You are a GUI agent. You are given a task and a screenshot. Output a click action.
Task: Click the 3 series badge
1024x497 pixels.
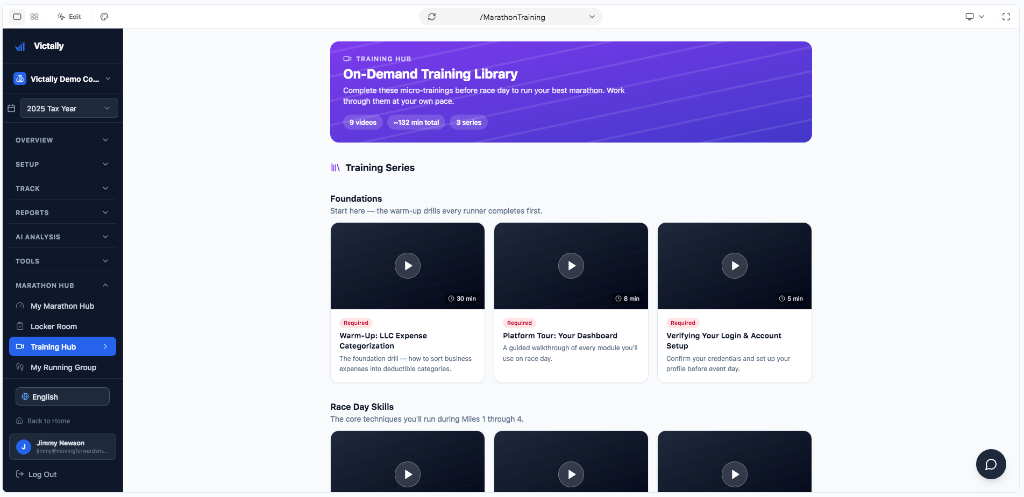click(x=468, y=122)
